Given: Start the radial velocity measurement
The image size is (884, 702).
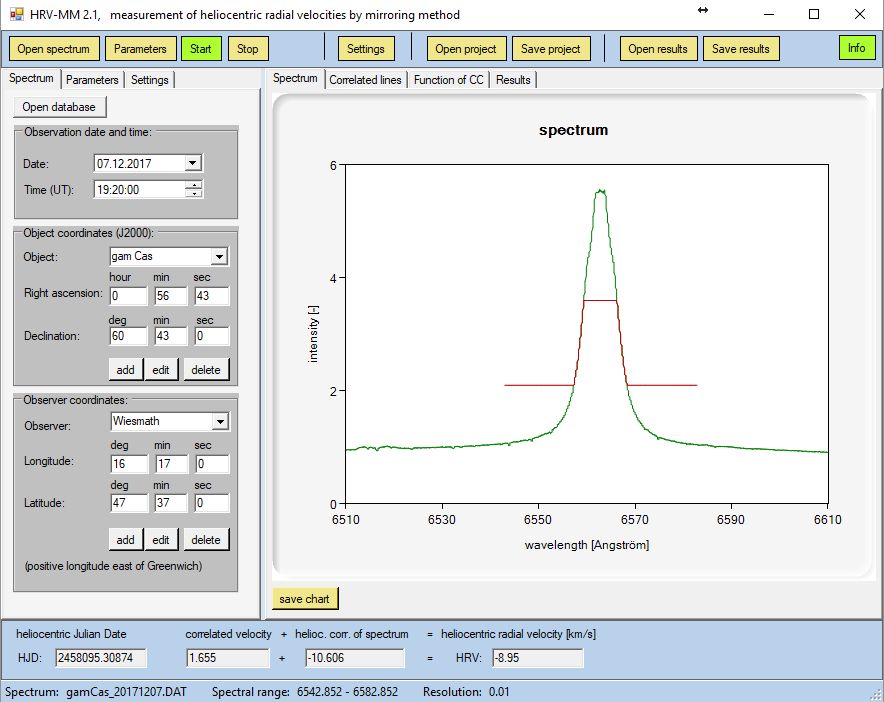Looking at the screenshot, I should [x=201, y=48].
